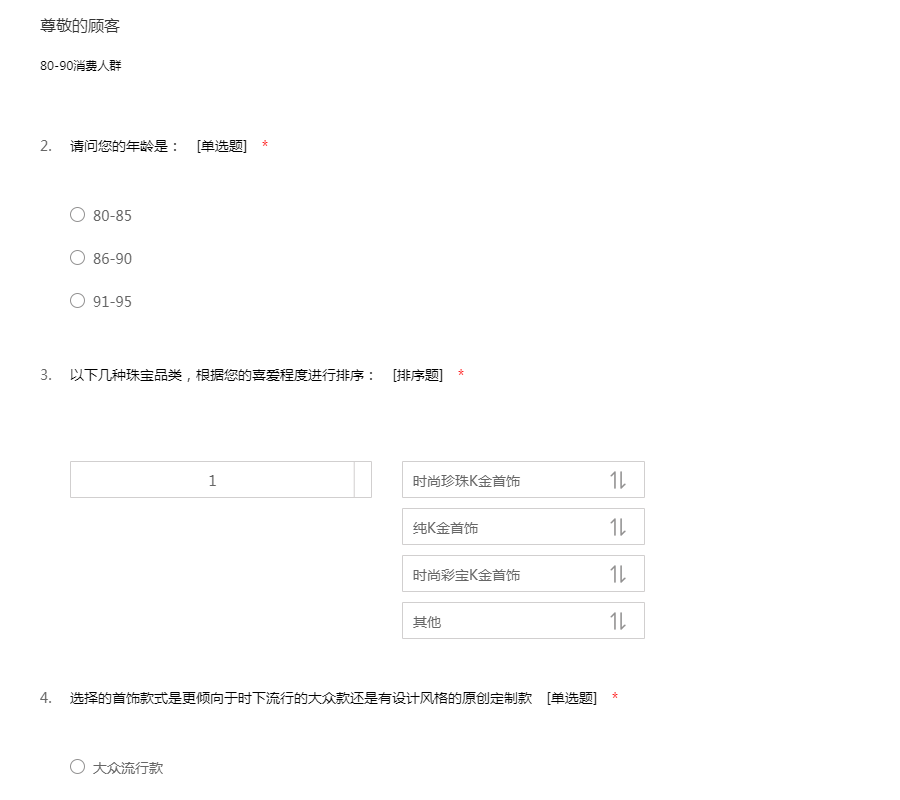Click the small box beside ranking slot 1

pyautogui.click(x=363, y=480)
